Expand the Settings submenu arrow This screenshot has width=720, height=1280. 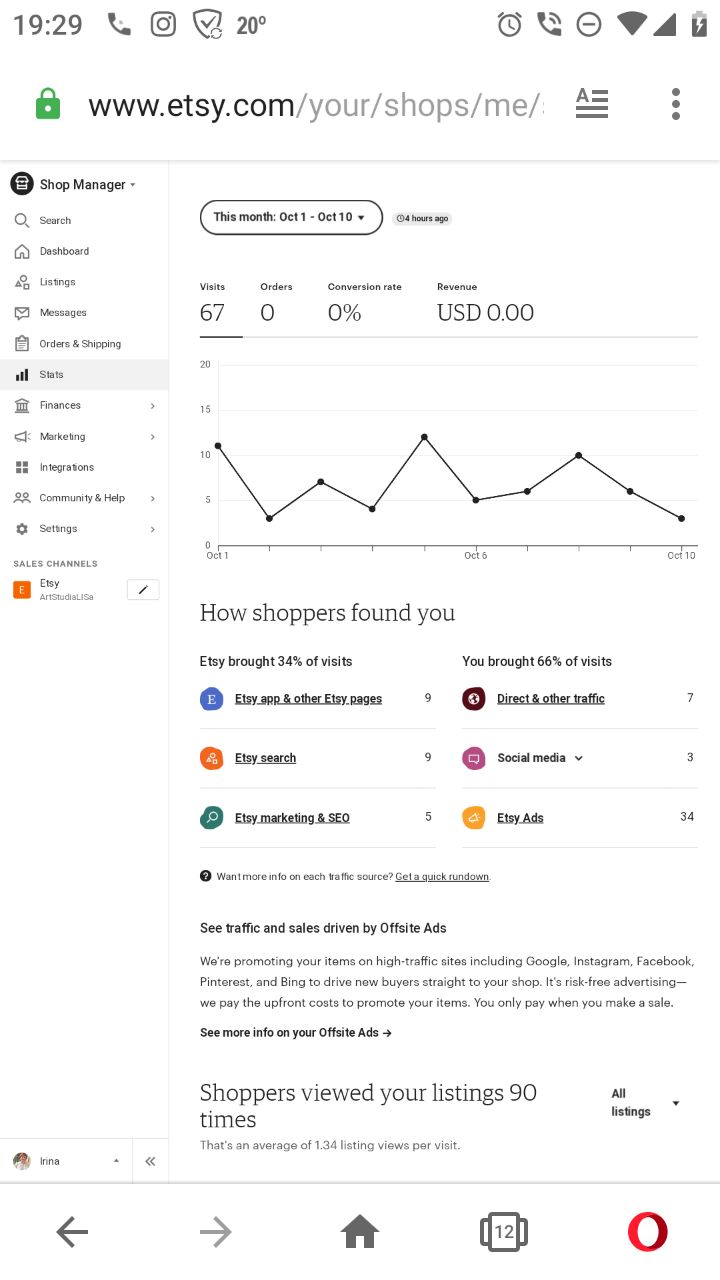(x=152, y=529)
